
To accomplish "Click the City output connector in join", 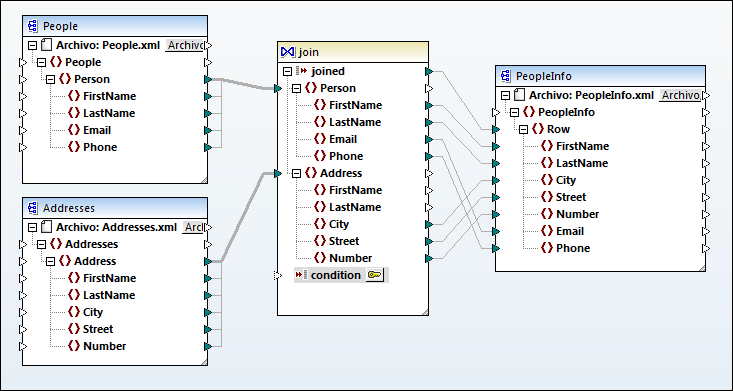I will (429, 224).
